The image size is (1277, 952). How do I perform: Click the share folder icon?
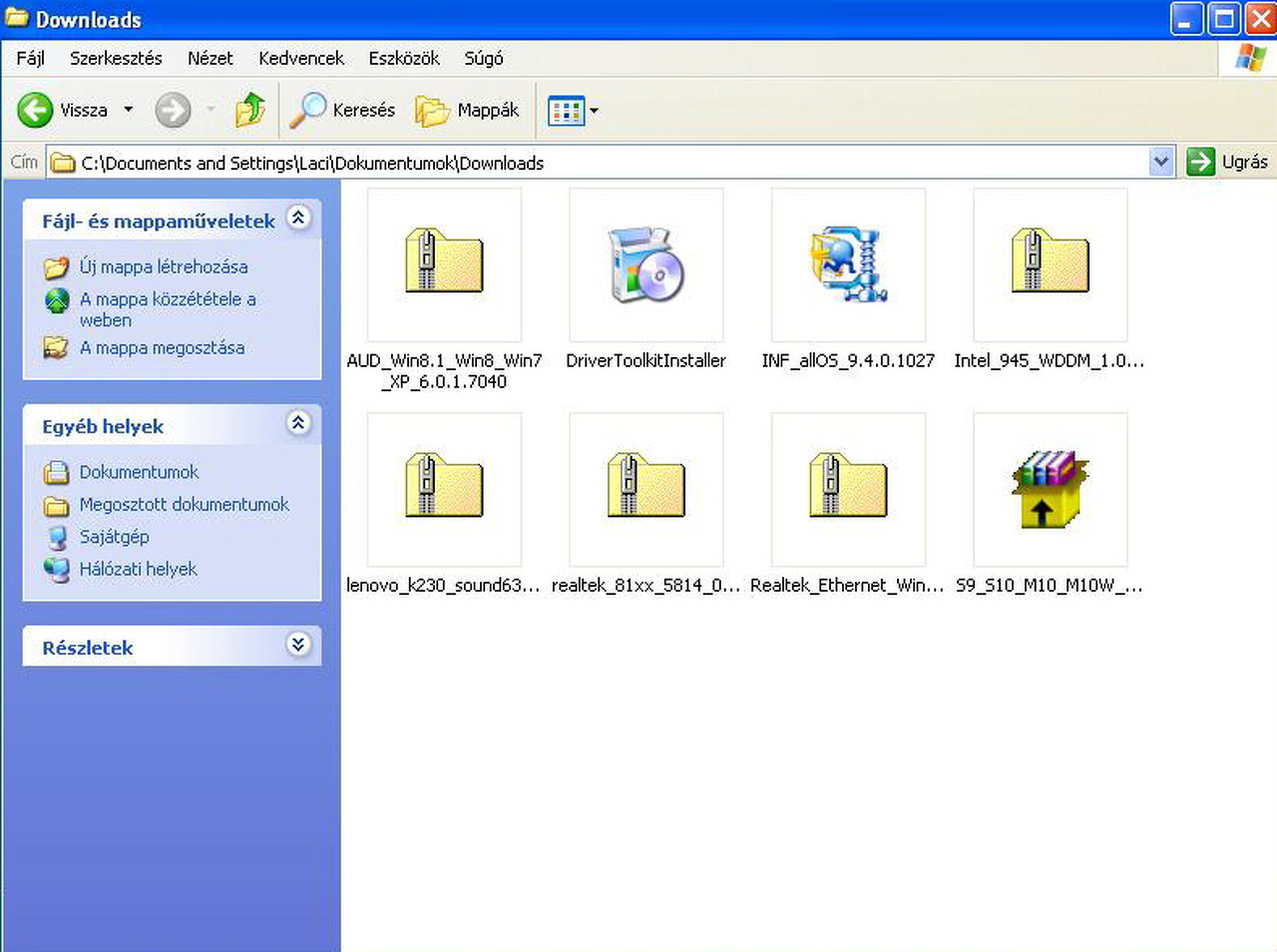tap(57, 347)
